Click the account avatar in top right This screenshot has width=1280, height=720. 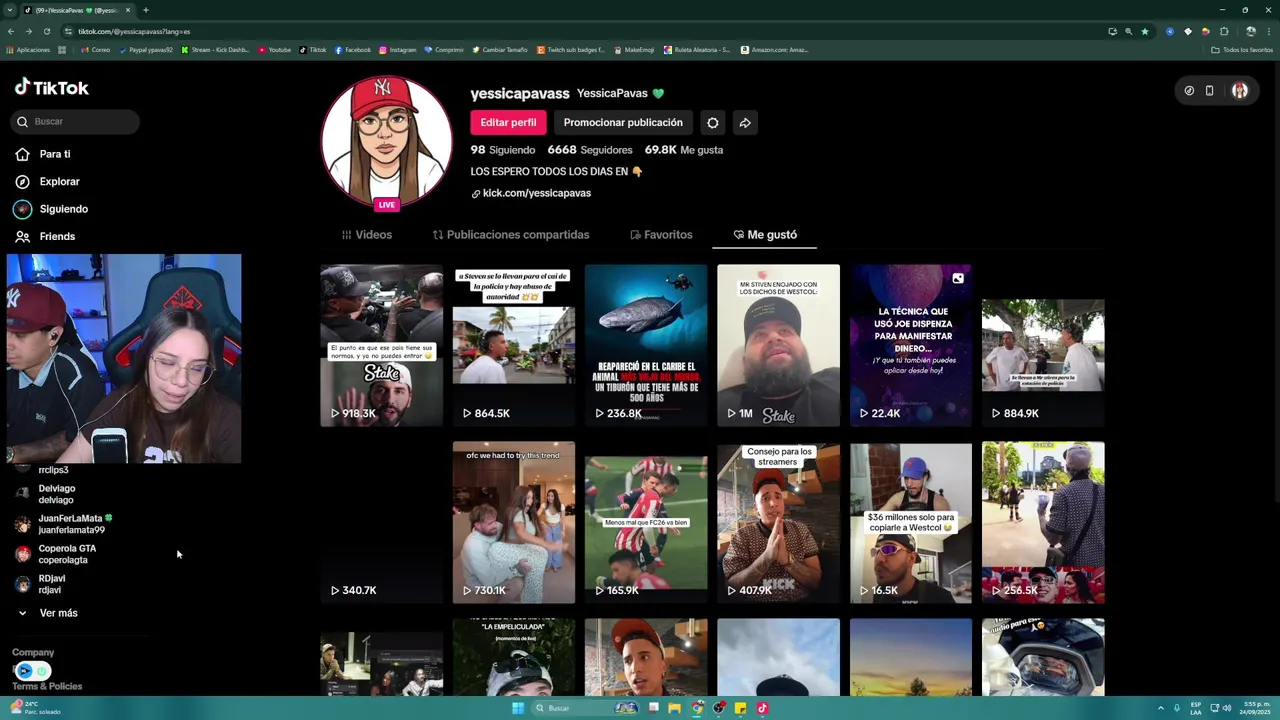(x=1240, y=91)
